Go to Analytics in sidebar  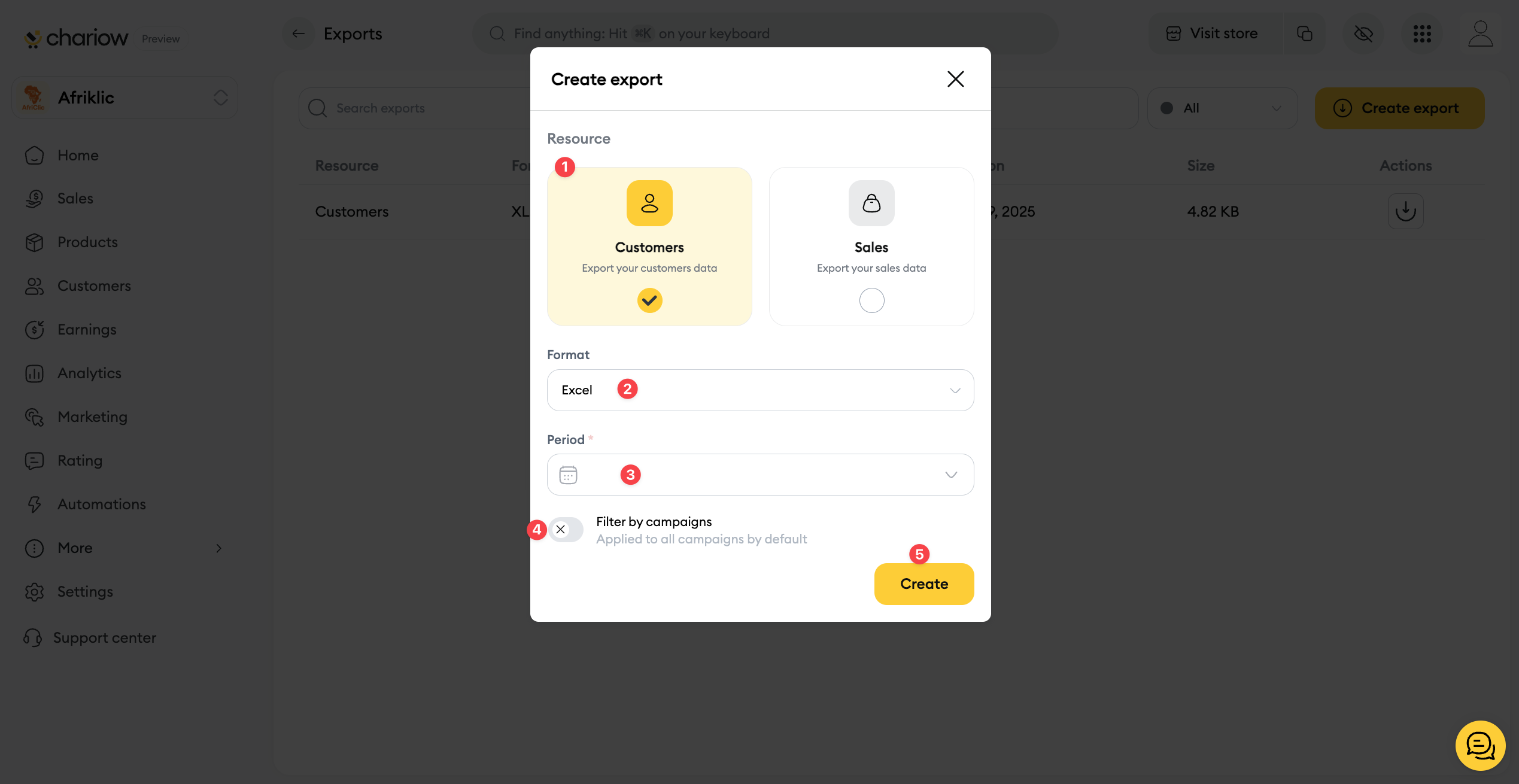(x=89, y=373)
